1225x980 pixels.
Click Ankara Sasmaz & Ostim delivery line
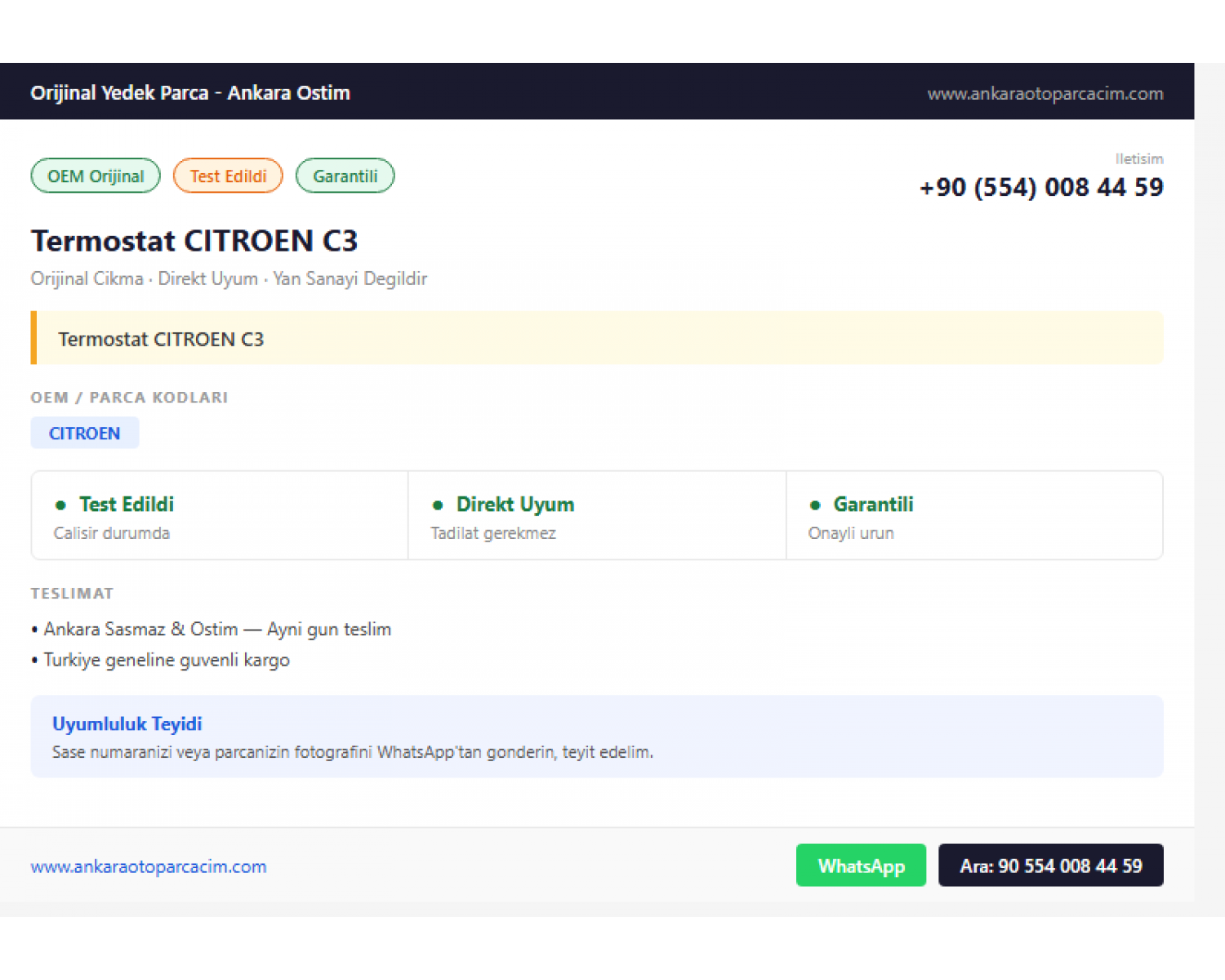click(x=212, y=629)
